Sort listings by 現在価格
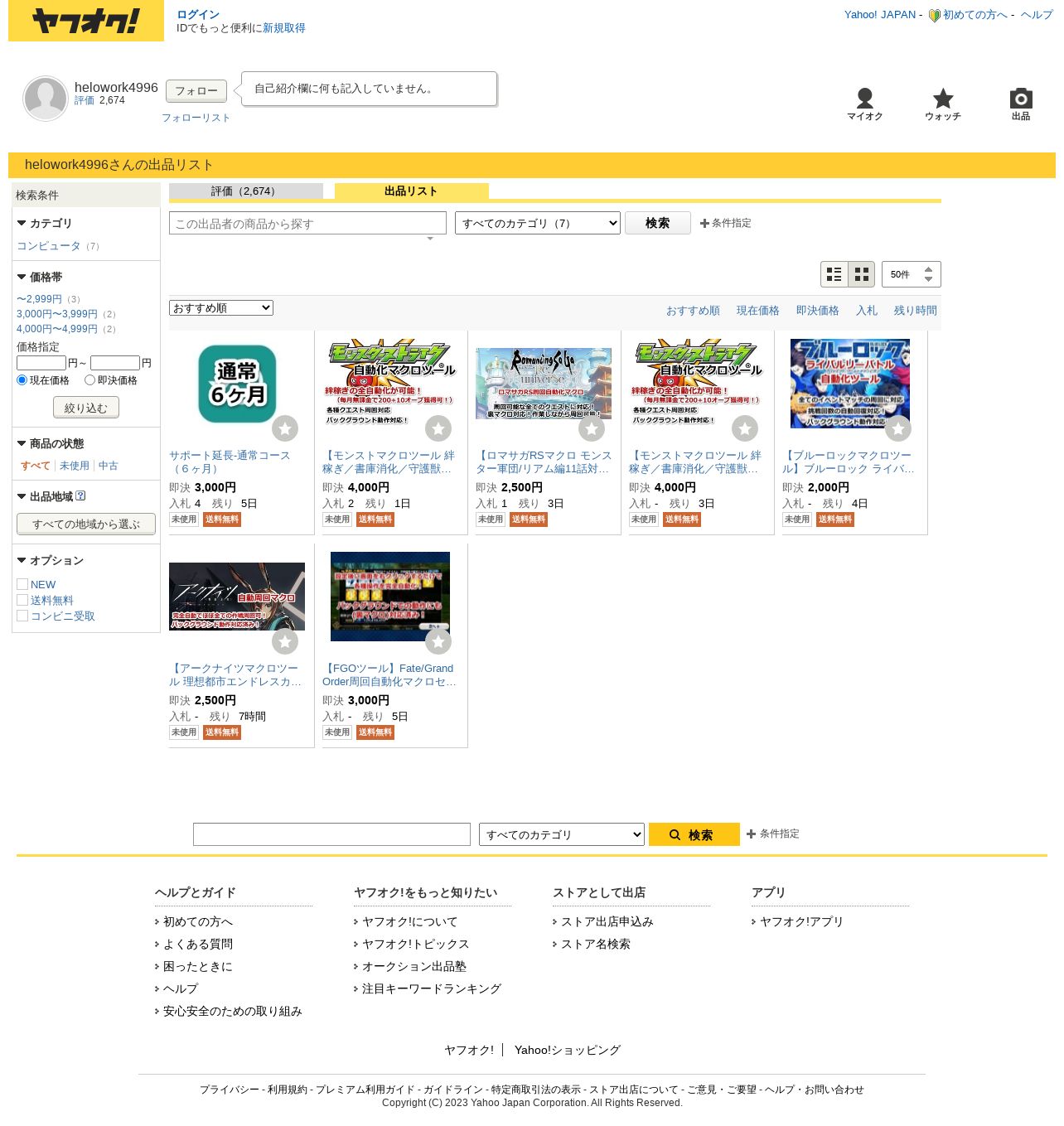Image resolution: width=1064 pixels, height=1126 pixels. (758, 311)
